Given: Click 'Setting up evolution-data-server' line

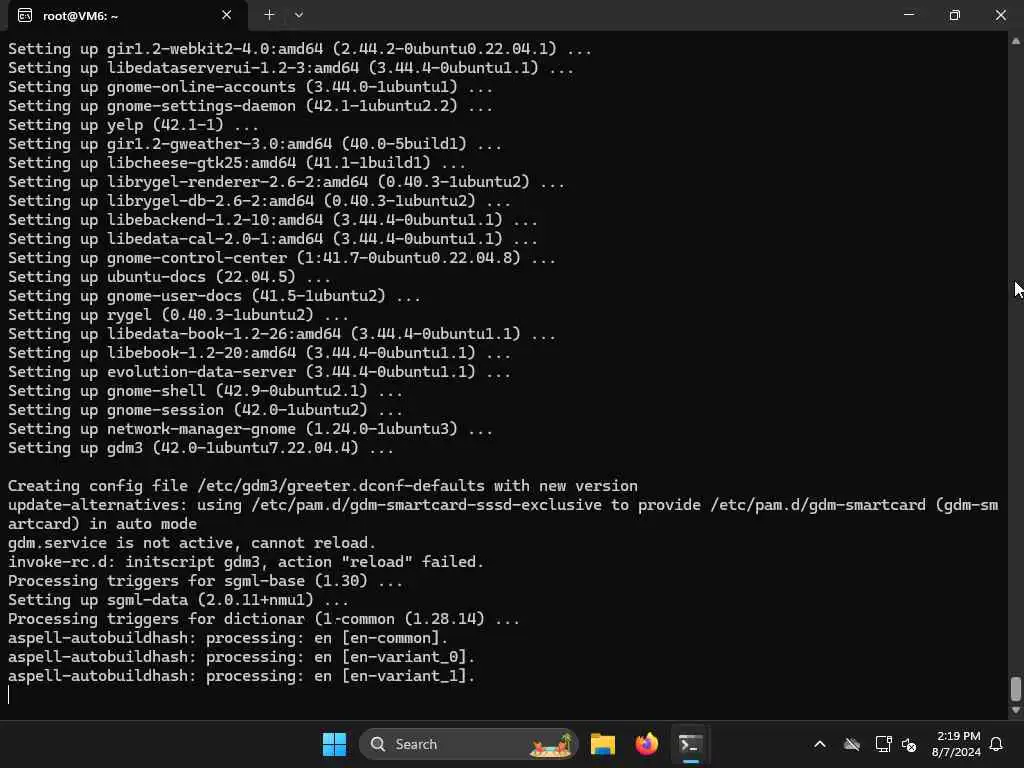Looking at the screenshot, I should [x=259, y=372].
